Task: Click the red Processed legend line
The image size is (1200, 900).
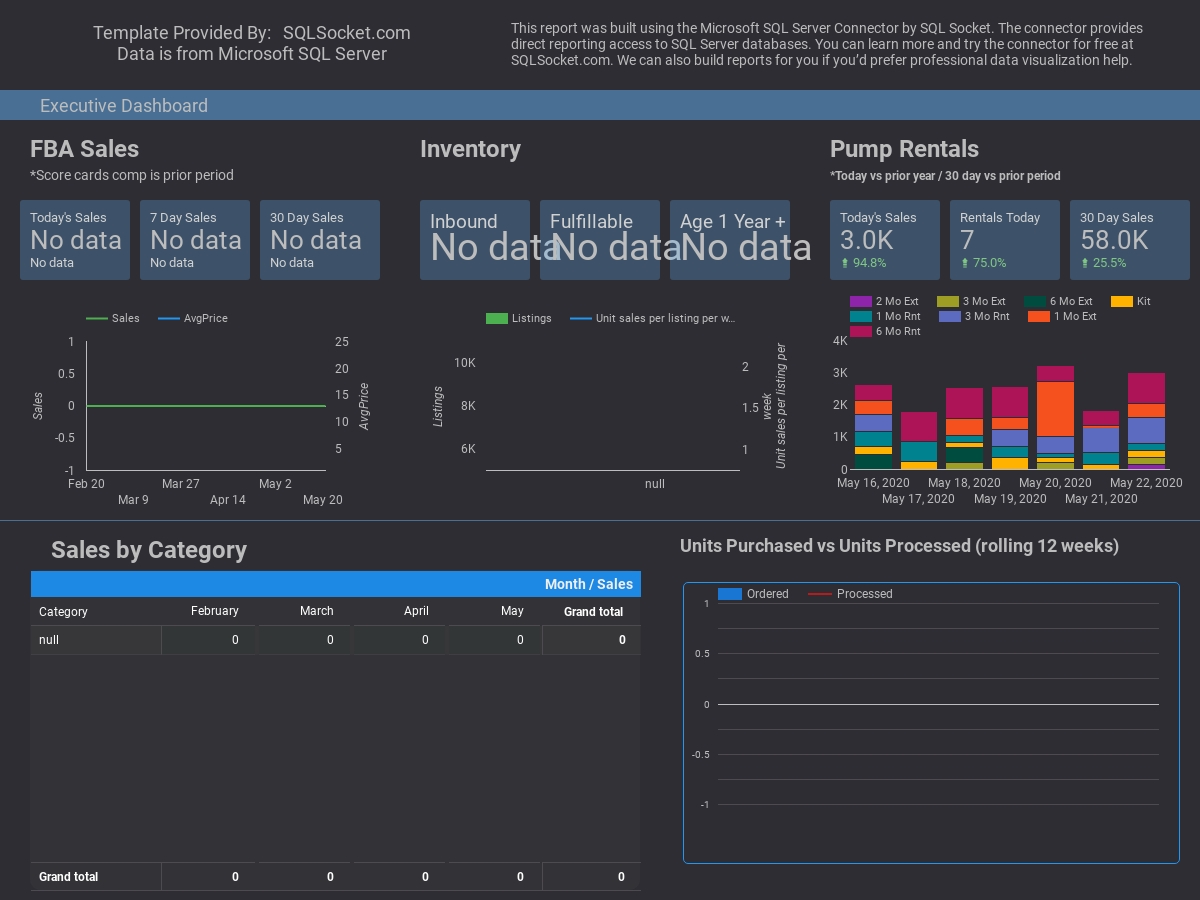Action: [819, 594]
